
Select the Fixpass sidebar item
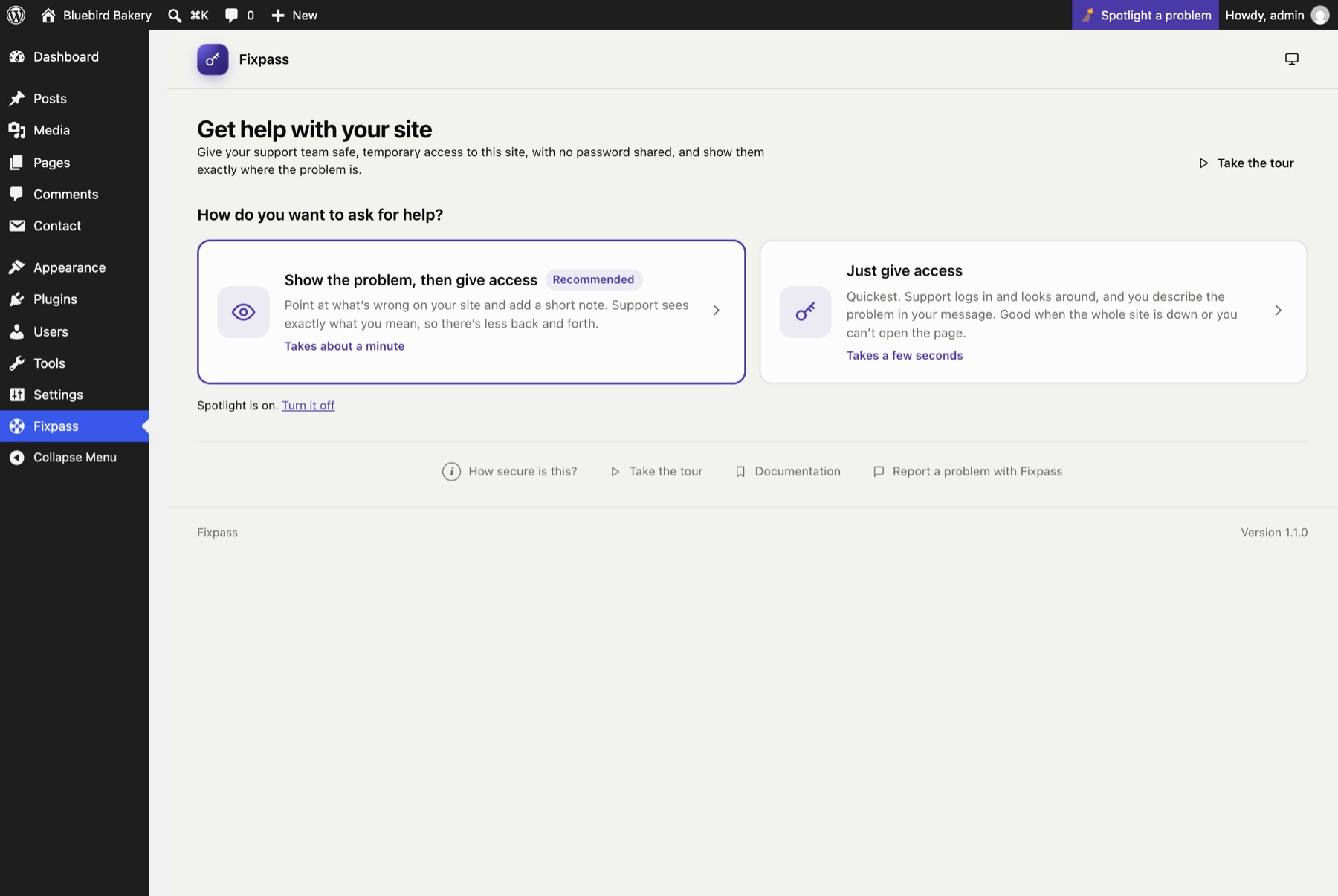coord(74,426)
